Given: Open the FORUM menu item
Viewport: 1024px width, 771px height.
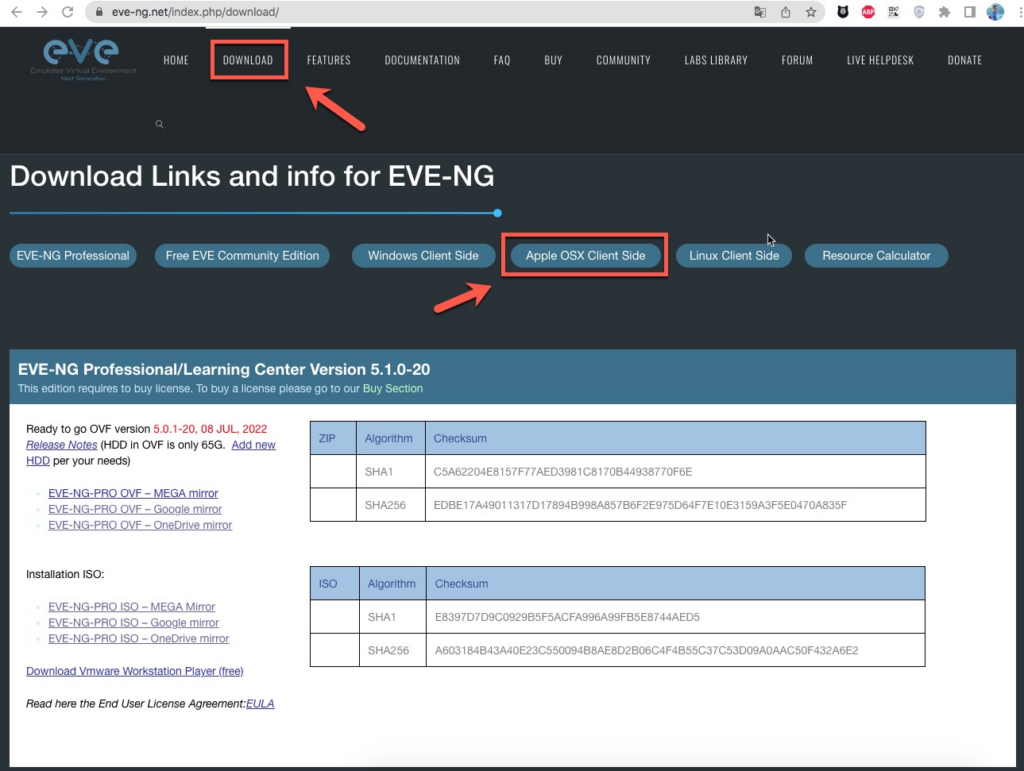Looking at the screenshot, I should 797,60.
